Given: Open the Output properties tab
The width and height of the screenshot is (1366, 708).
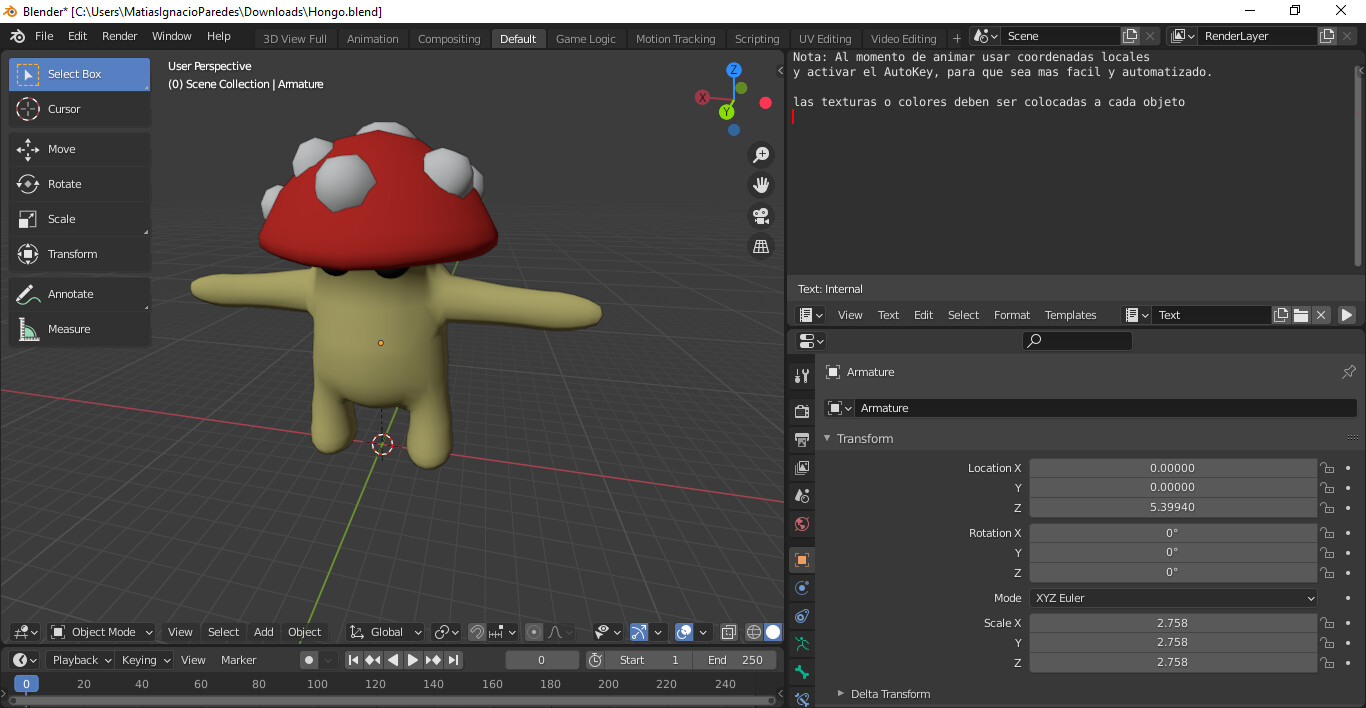Looking at the screenshot, I should point(801,439).
